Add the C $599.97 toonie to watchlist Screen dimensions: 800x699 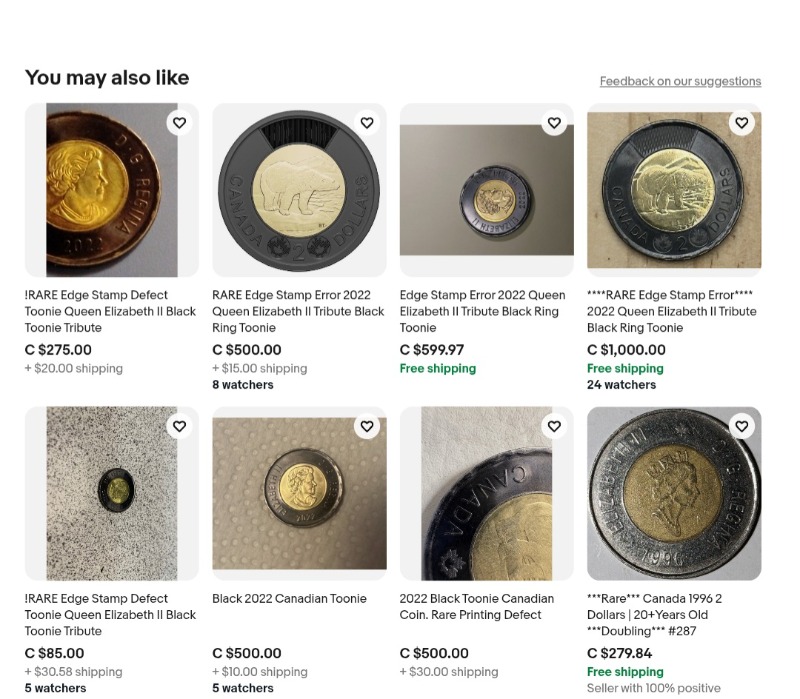click(554, 123)
